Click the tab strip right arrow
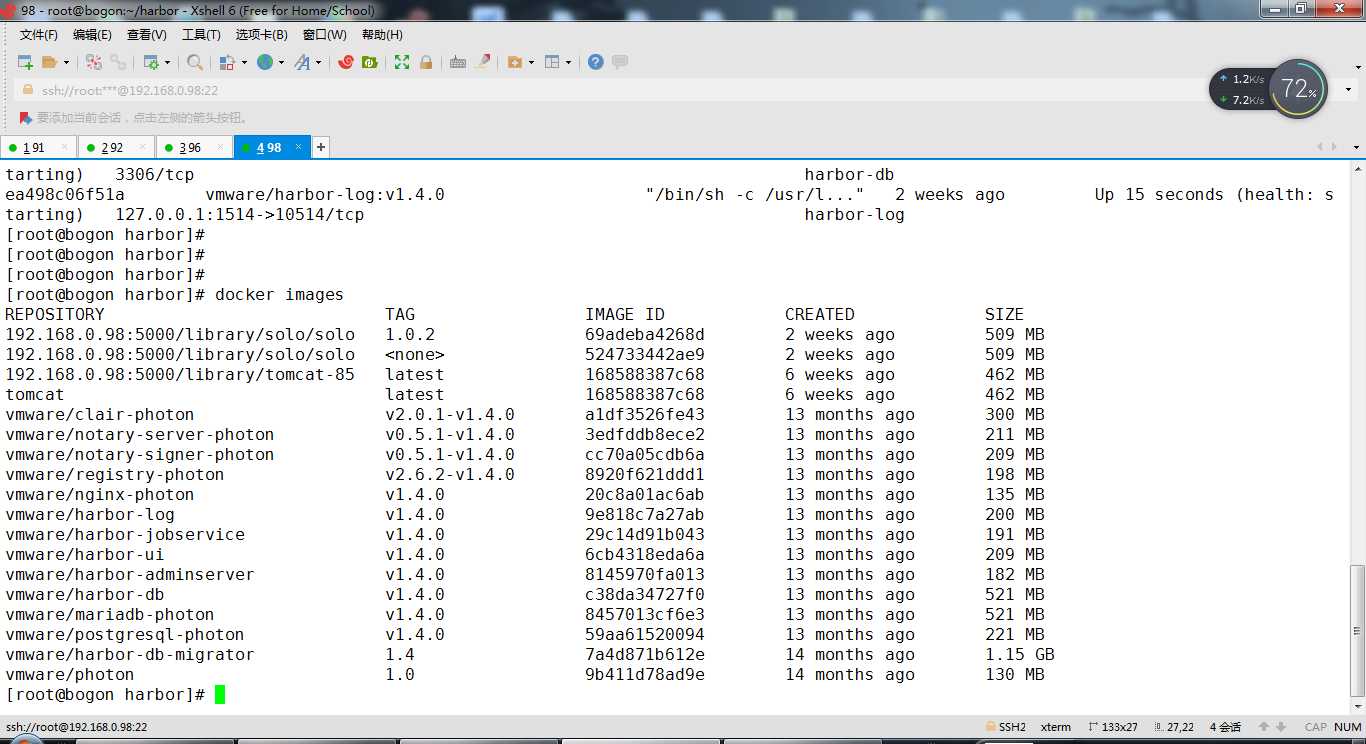Viewport: 1366px width, 744px height. [x=1333, y=147]
